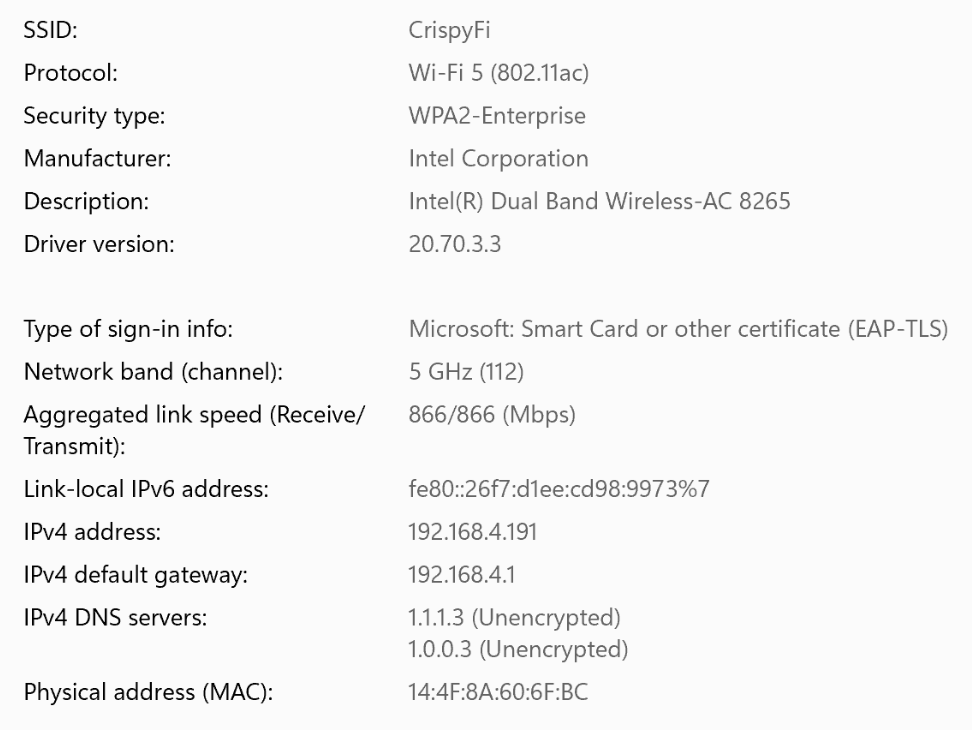Click the "IPv4 DNS servers:" label
This screenshot has height=730, width=972.
pos(115,618)
